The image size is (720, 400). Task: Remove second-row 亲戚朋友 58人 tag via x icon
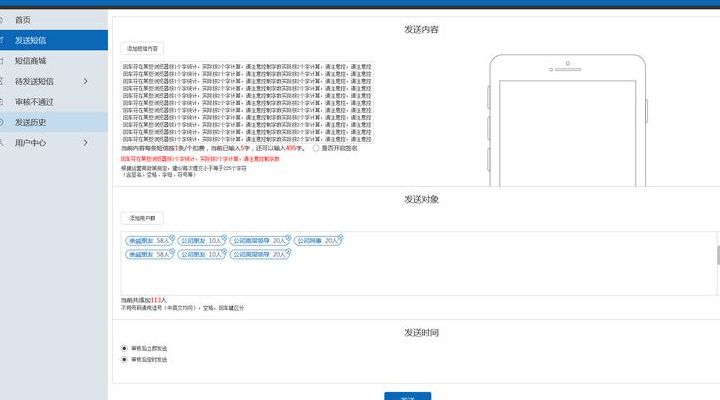(172, 251)
